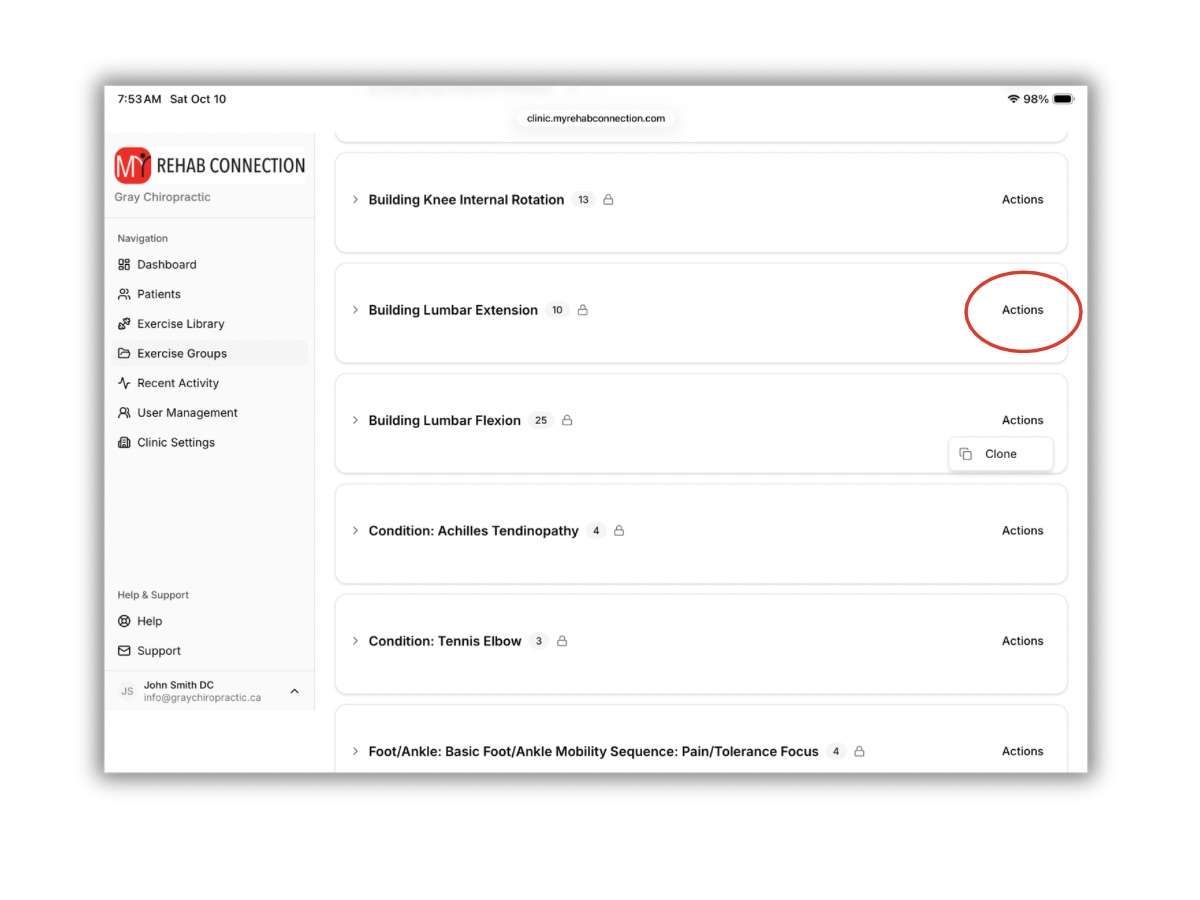This screenshot has width=1200, height=900.
Task: Click the lock icon on Building Lumbar Extension
Action: click(x=583, y=310)
